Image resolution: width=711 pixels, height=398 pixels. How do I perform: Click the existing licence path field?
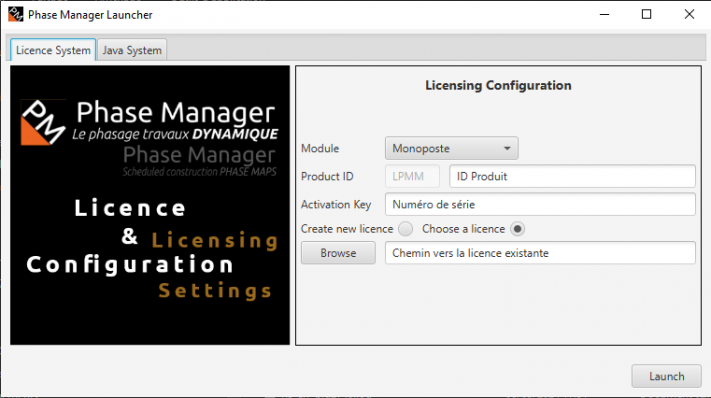coord(540,252)
